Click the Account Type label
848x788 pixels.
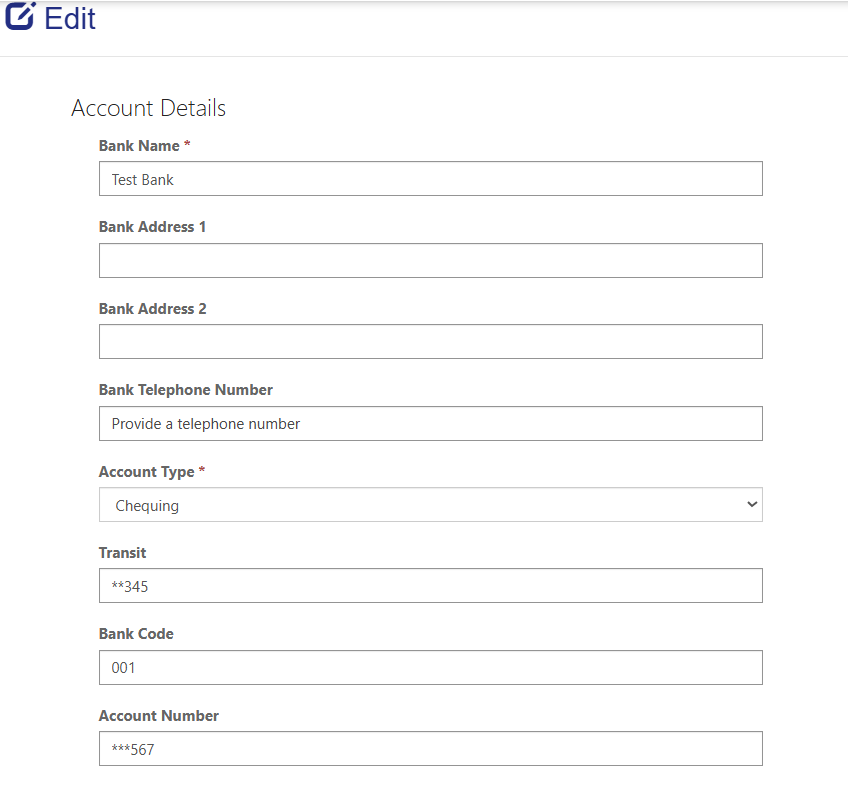146,472
